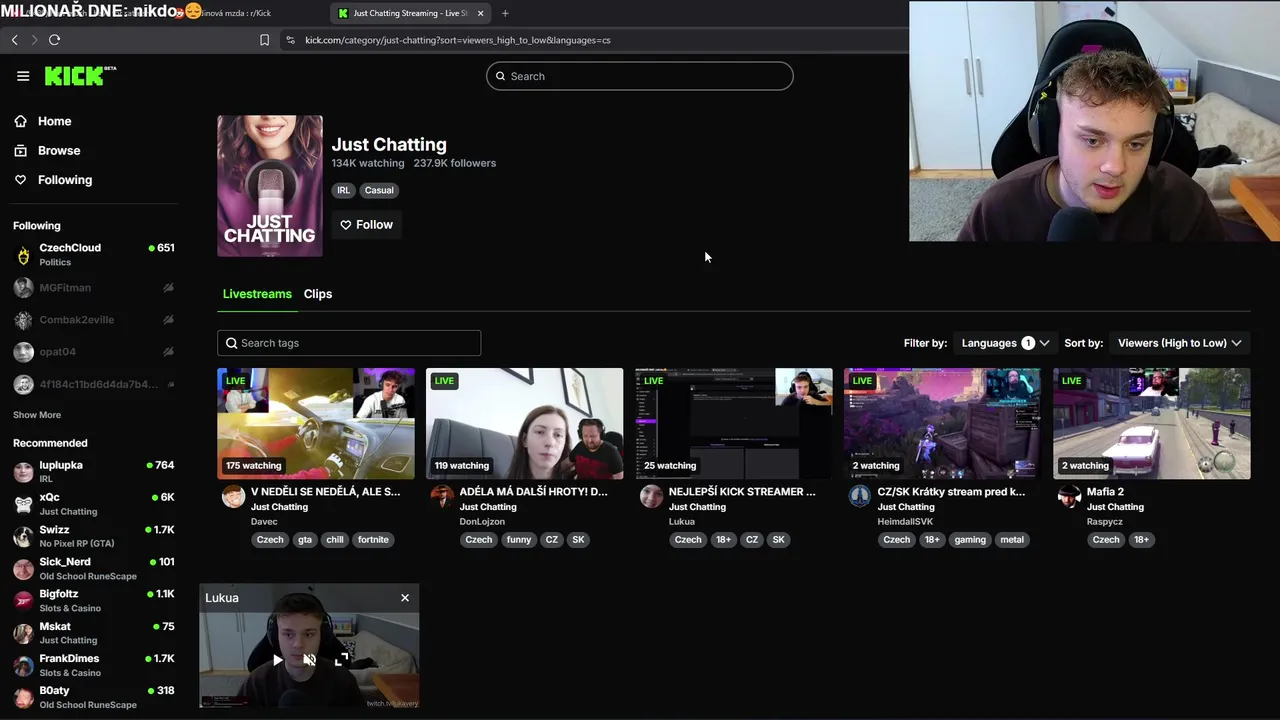Click the funny tag under DonLojzon stream
This screenshot has height=720, width=1280.
pos(519,540)
